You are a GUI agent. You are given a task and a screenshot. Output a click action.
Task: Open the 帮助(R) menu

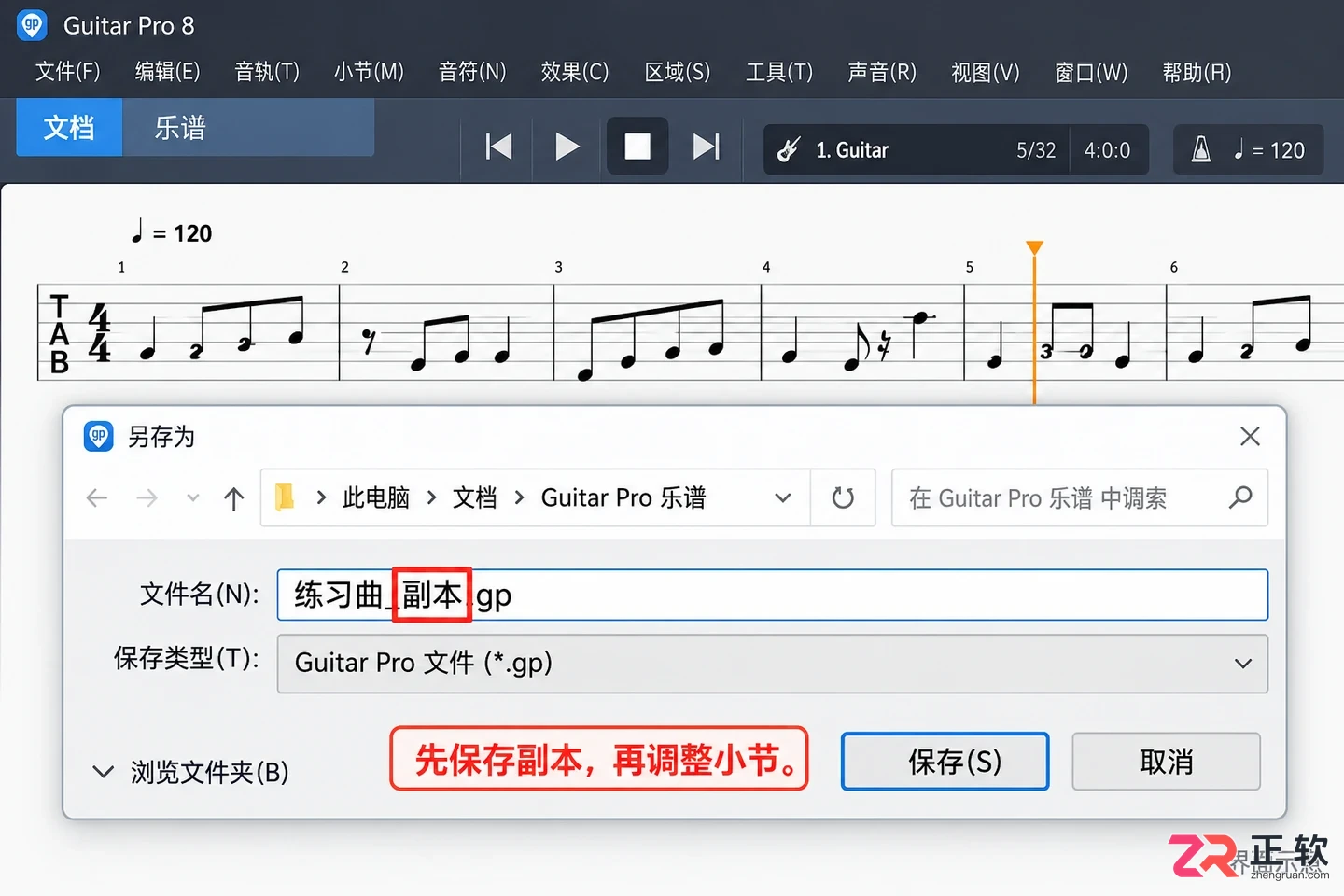[1197, 72]
